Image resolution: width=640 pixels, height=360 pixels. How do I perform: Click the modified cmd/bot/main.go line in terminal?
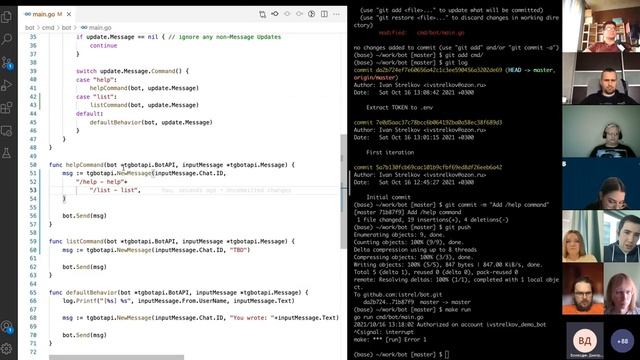[422, 33]
